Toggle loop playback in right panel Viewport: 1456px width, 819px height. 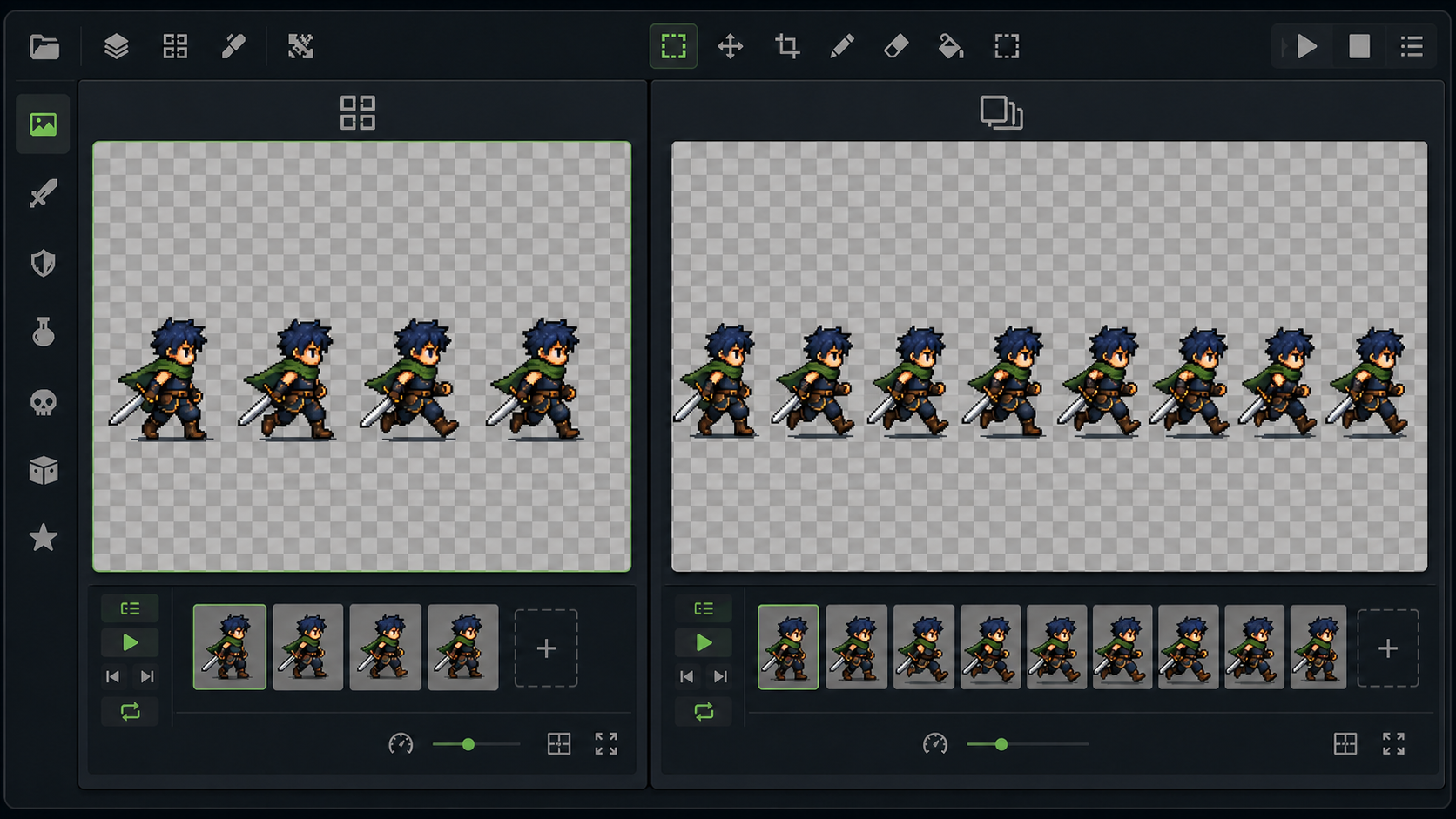click(704, 711)
